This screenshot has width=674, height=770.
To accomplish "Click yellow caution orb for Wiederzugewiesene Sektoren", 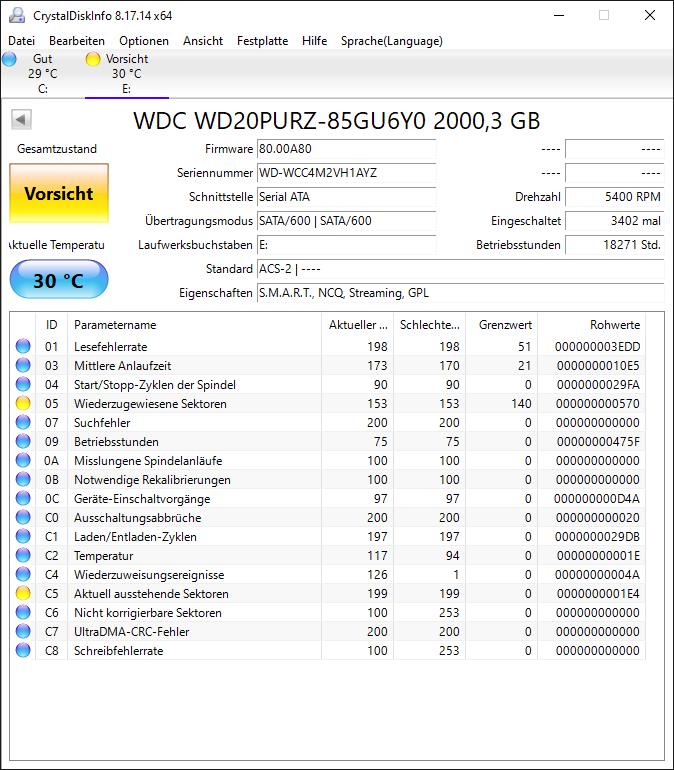I will tap(23, 403).
